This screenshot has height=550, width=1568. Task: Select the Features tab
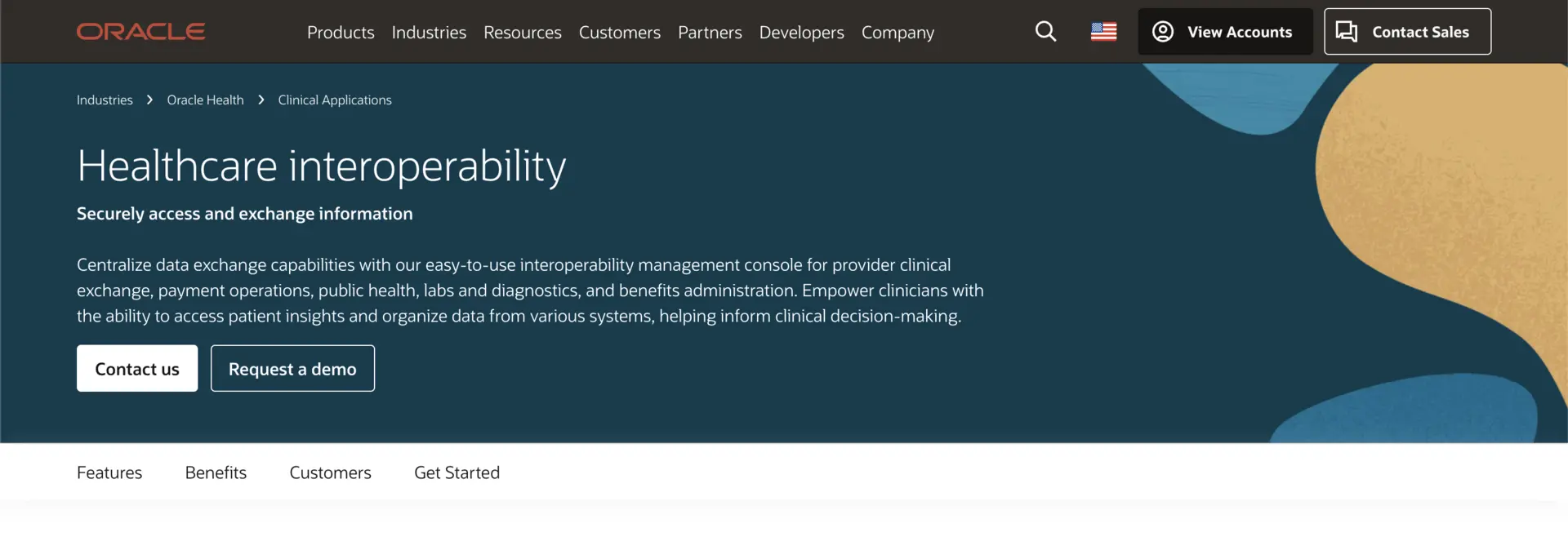pos(109,472)
